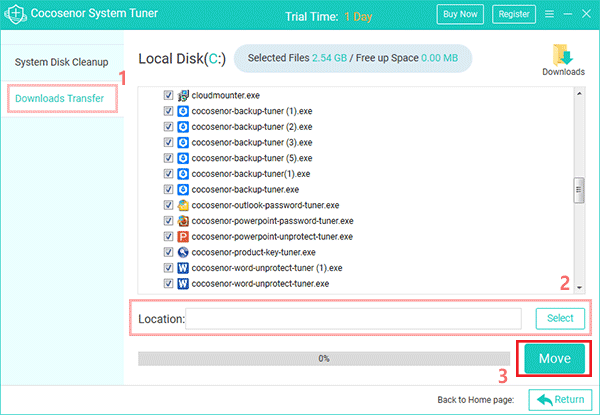Uncheck cocosenor-powerpoint-password-tuner.exe checkbox
The height and width of the screenshot is (415, 600).
pyautogui.click(x=168, y=220)
